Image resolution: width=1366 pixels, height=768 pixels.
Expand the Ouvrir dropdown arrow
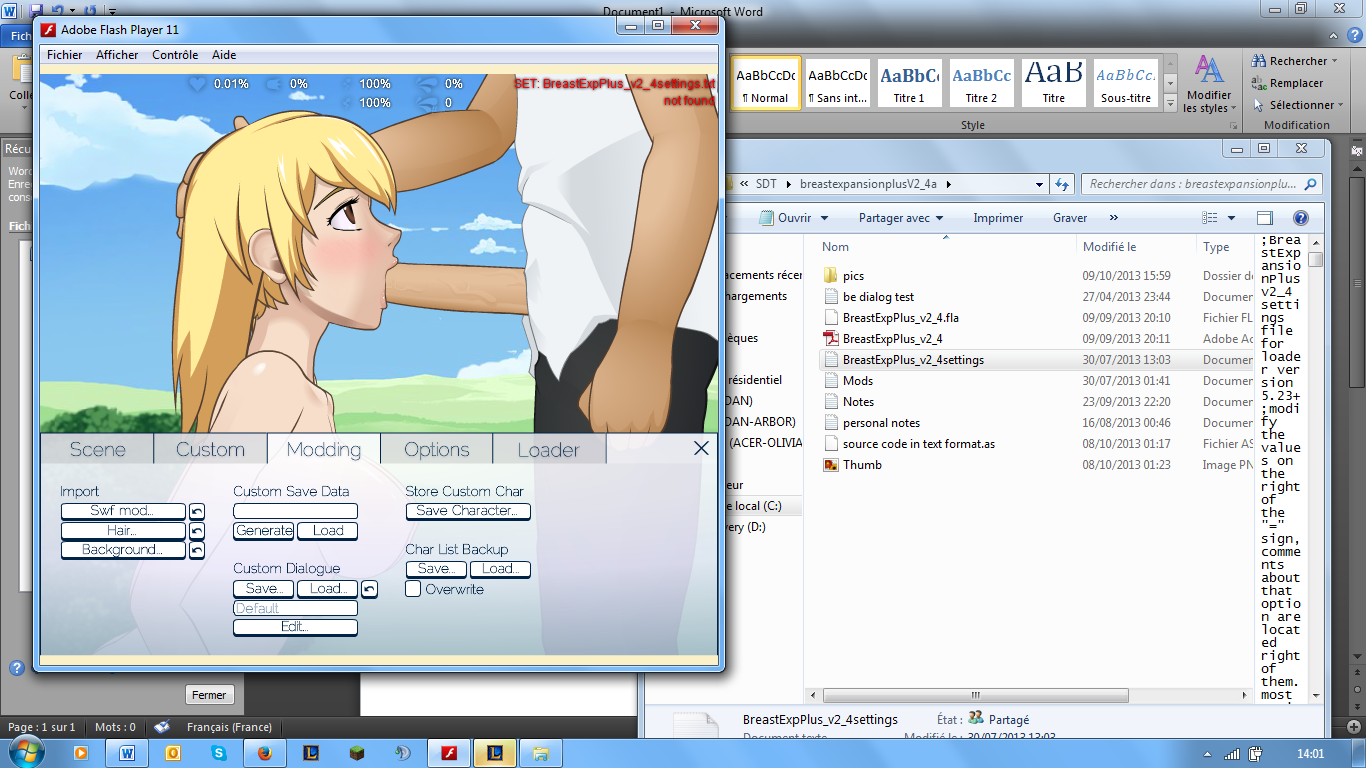[824, 218]
